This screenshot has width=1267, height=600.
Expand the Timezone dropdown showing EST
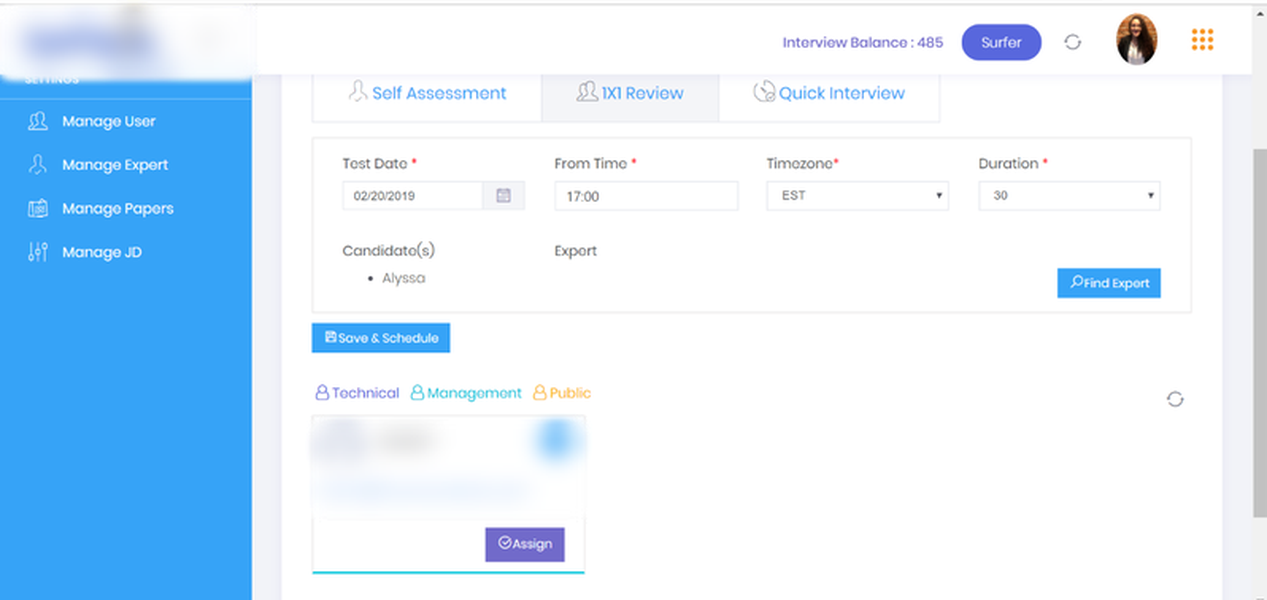(858, 196)
